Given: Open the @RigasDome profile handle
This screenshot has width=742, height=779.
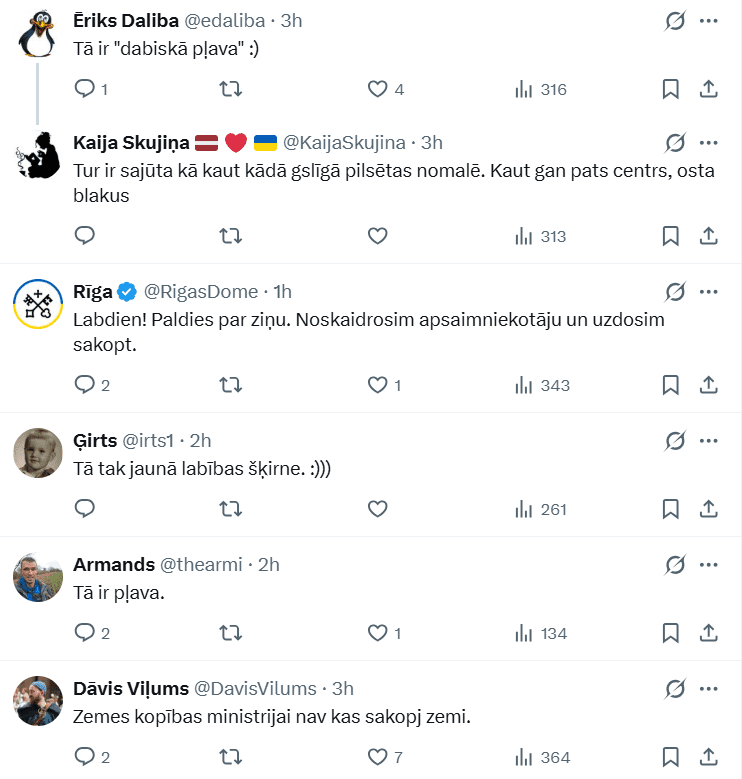Looking at the screenshot, I should (x=201, y=291).
